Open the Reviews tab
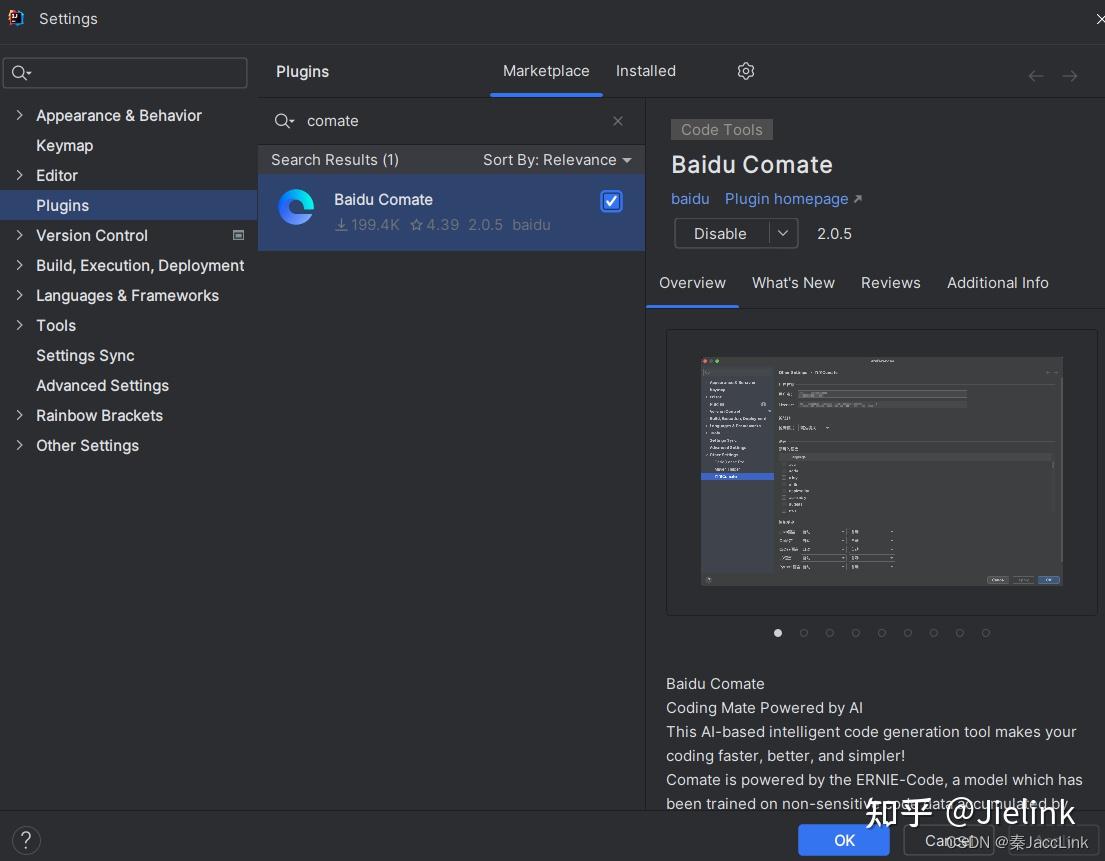Screen dimensions: 1105x861 (890, 283)
